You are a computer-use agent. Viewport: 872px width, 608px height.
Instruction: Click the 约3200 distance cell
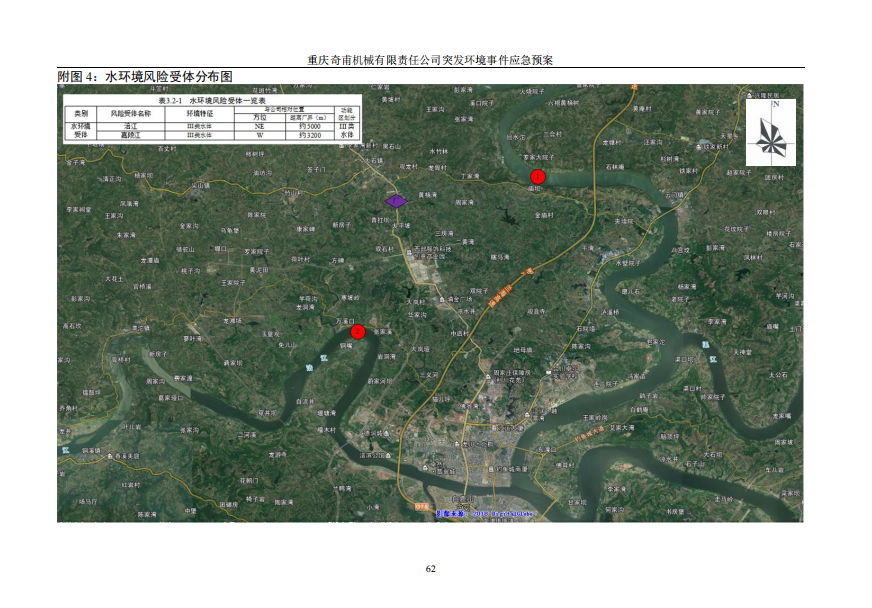point(309,134)
